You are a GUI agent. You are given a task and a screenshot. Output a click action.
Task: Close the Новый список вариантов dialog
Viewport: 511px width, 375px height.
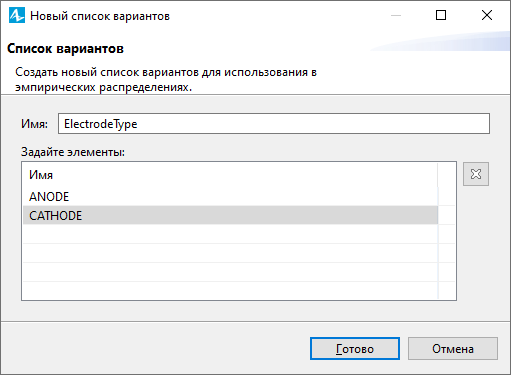(487, 15)
